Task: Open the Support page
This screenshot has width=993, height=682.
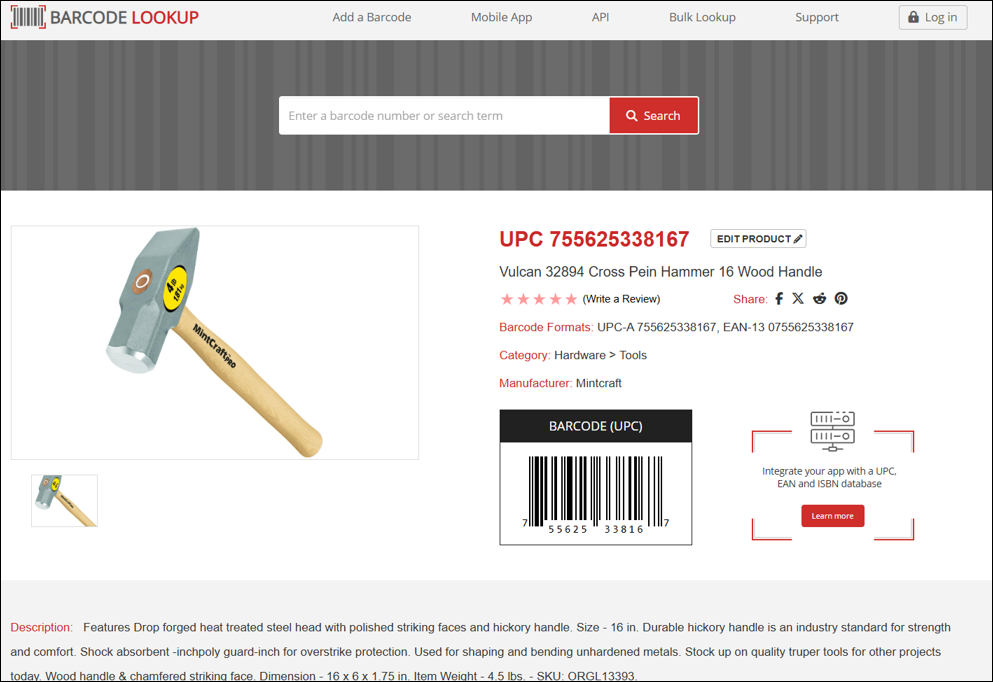Action: pos(816,17)
